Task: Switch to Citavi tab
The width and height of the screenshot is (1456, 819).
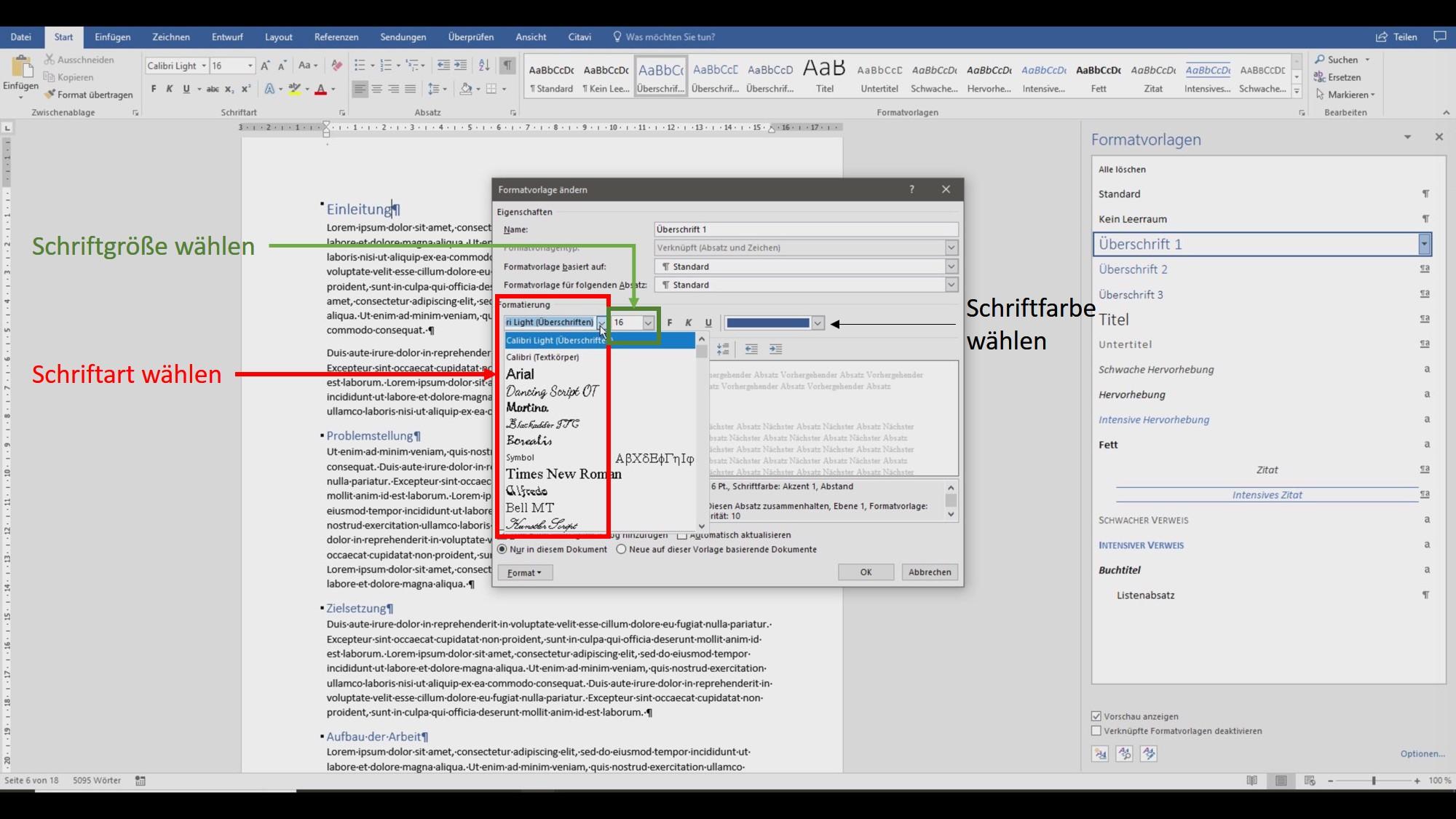Action: point(579,36)
